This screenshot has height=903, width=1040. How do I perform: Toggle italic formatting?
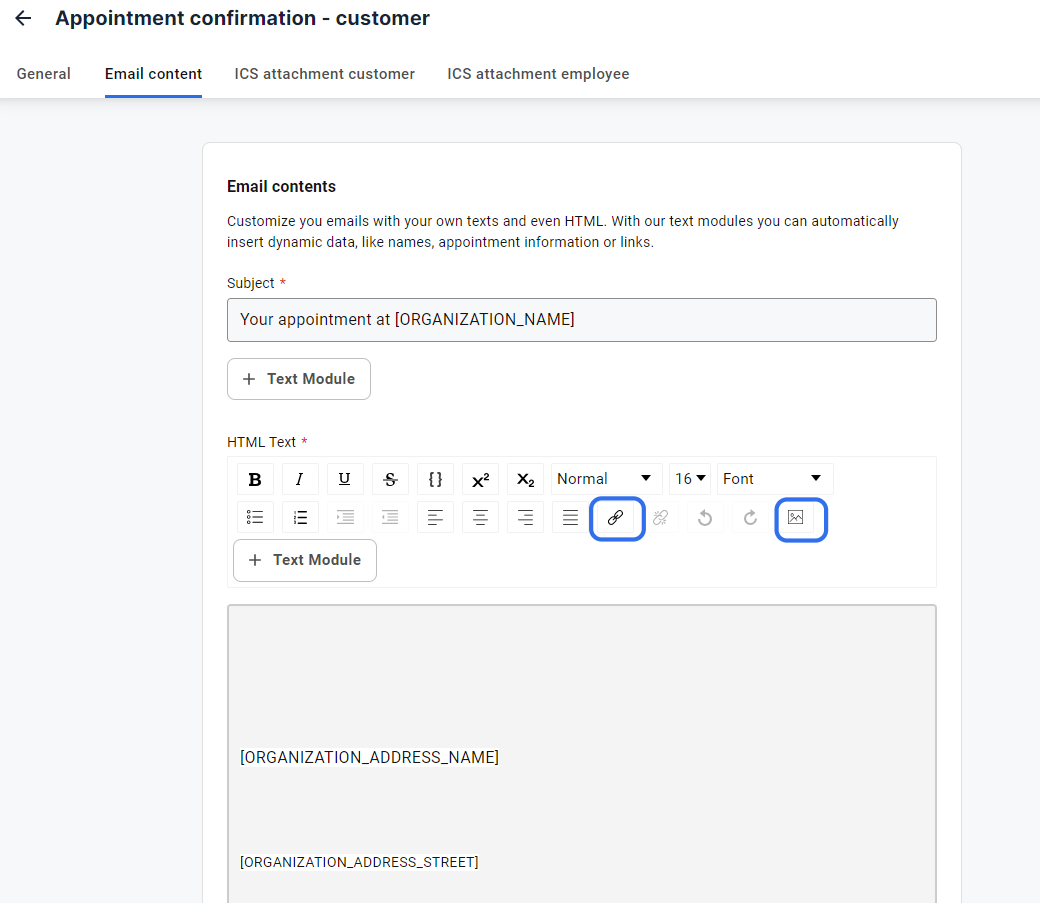[300, 479]
